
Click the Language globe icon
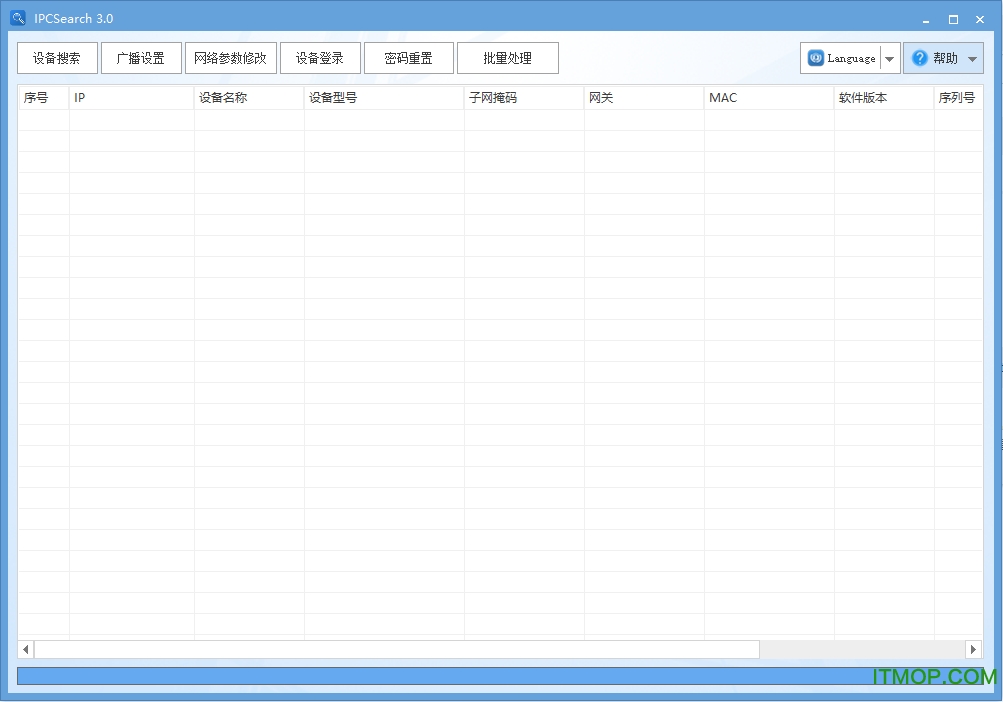816,58
